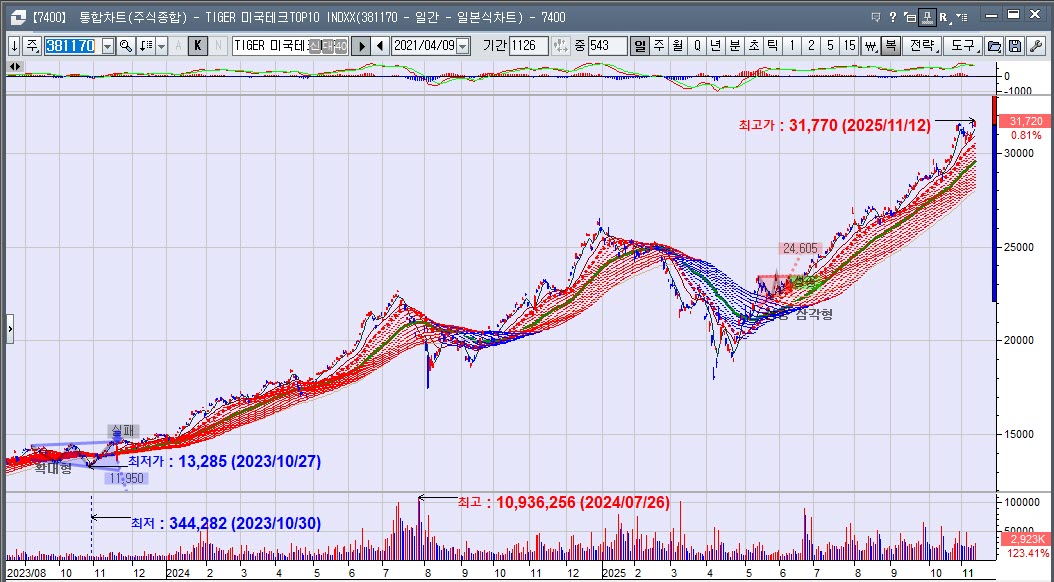
Task: Click the stock search magnifier icon
Action: pyautogui.click(x=126, y=46)
